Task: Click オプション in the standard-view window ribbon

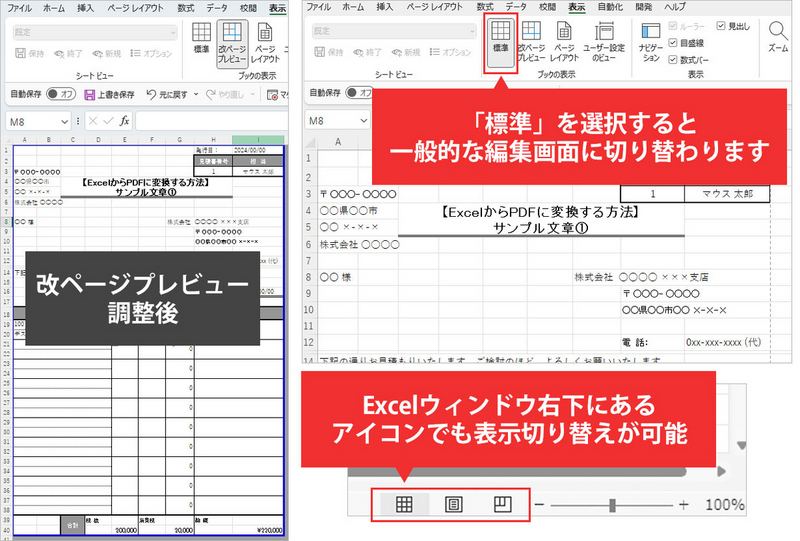Action: coord(450,52)
